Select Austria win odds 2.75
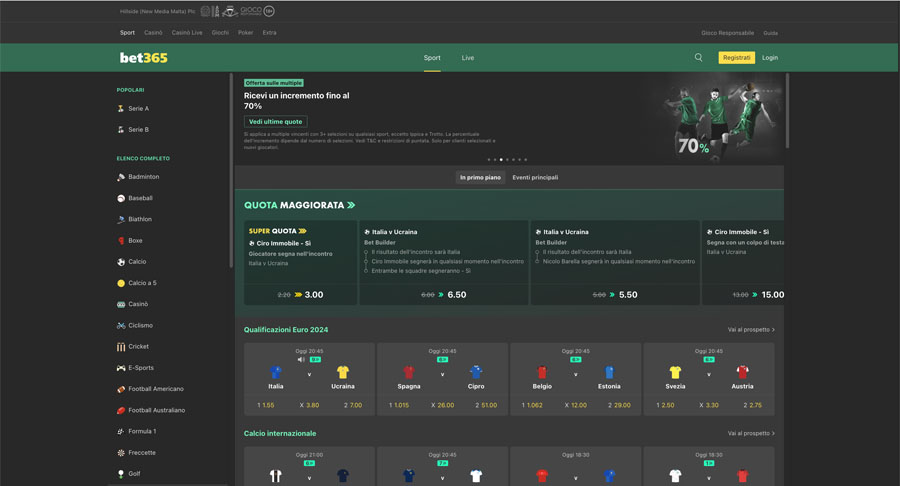This screenshot has height=486, width=900. (752, 405)
